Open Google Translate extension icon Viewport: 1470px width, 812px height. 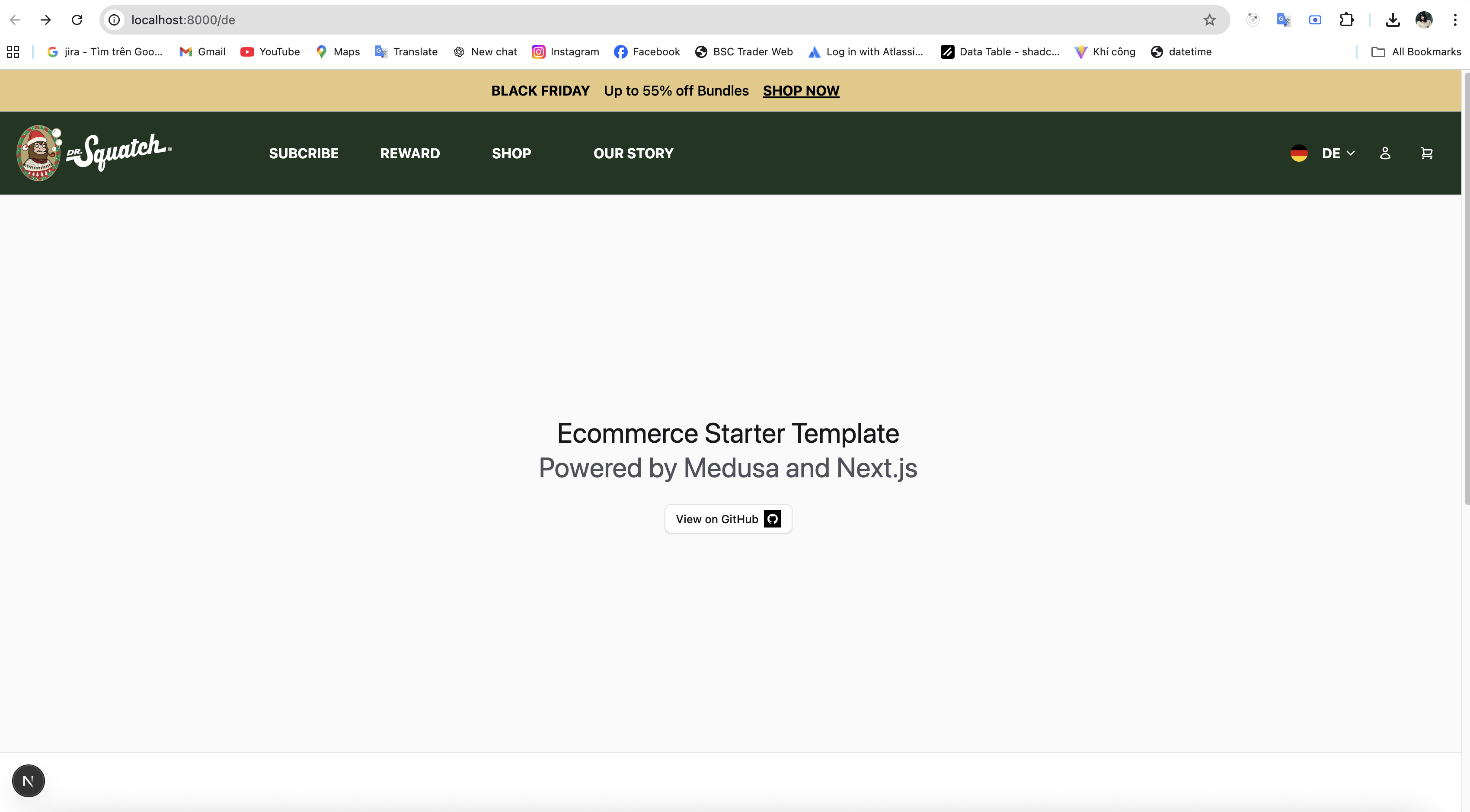(1283, 20)
